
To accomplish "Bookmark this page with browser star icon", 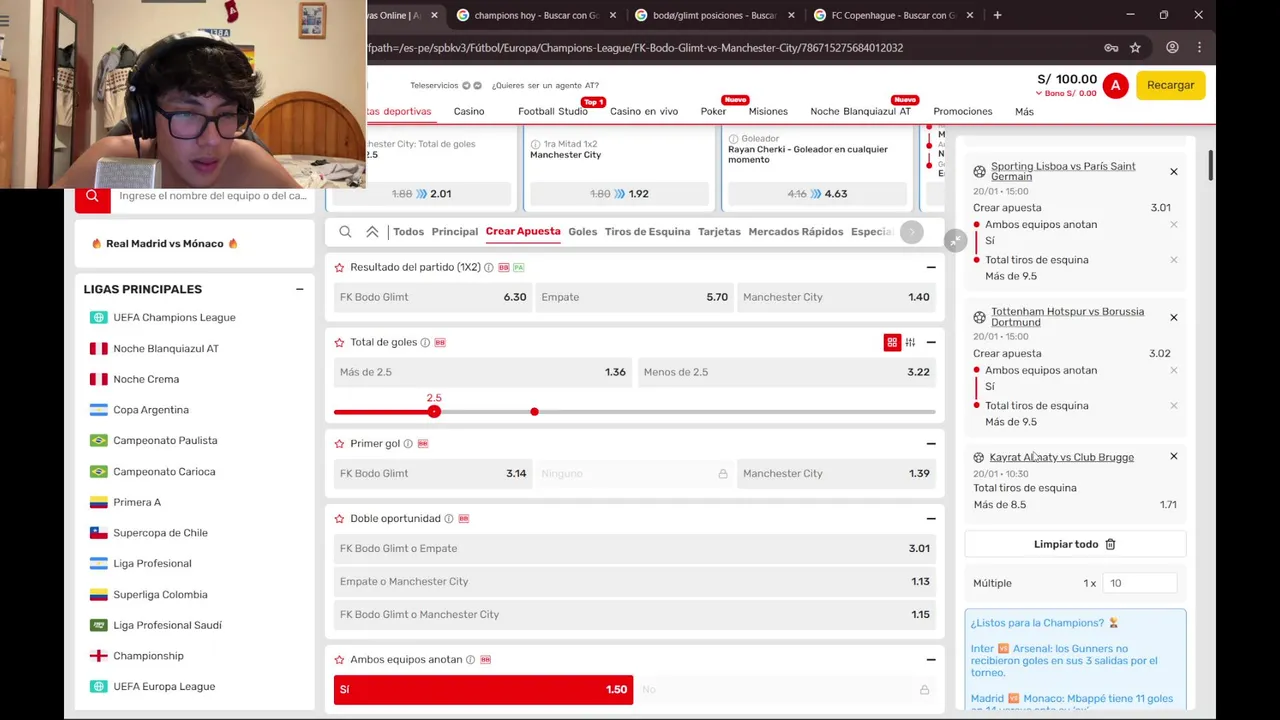I will tap(1135, 47).
